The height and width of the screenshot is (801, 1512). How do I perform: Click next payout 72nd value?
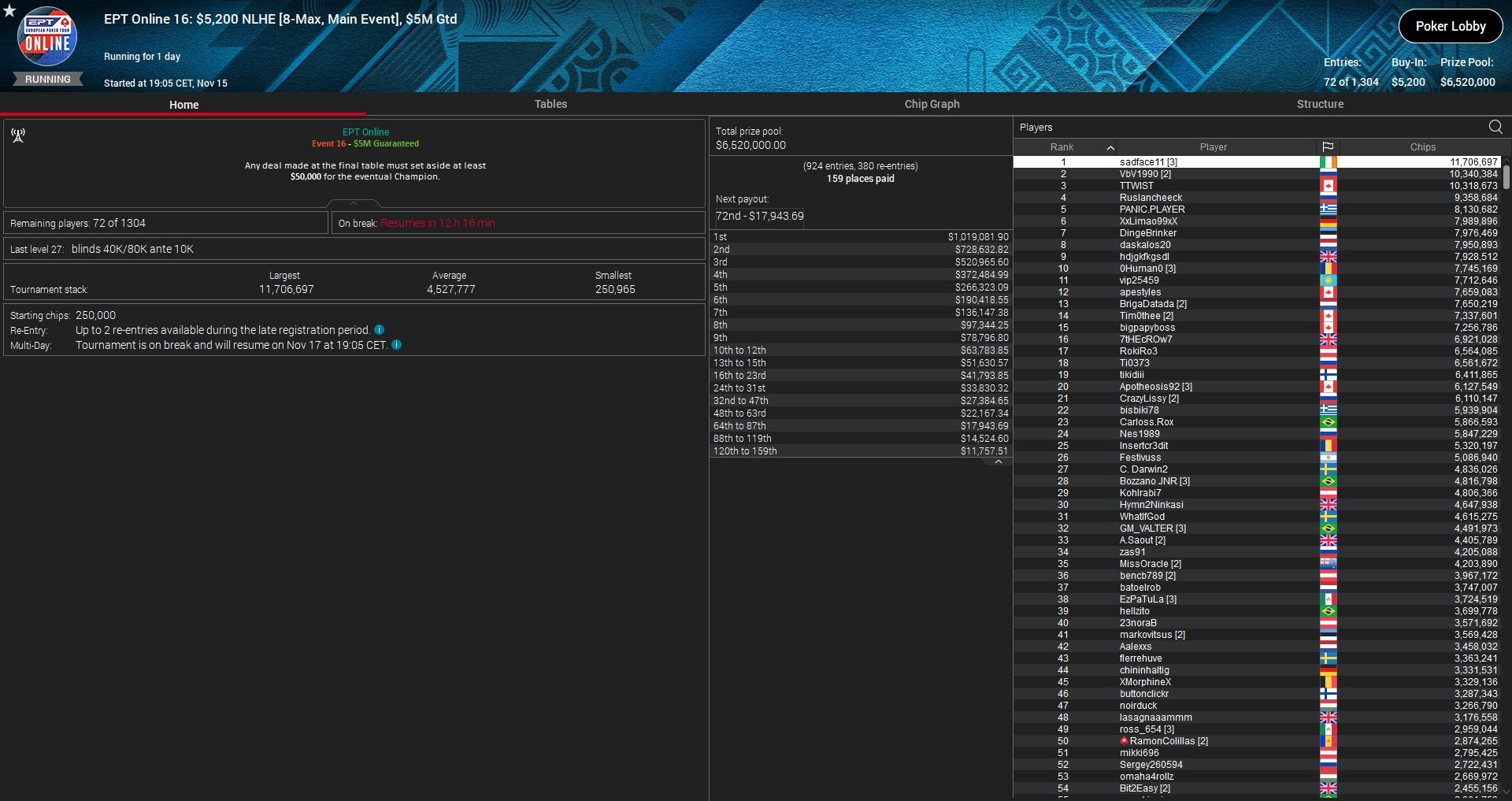click(x=760, y=216)
